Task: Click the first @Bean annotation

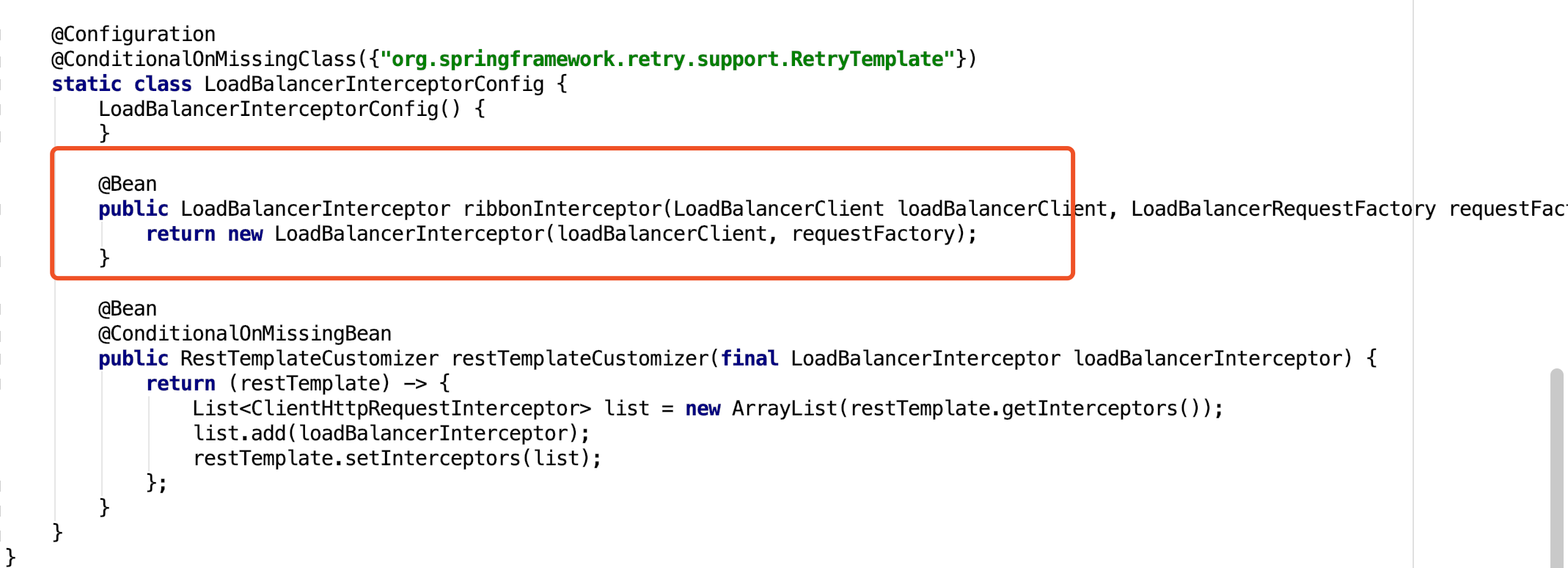Action: click(128, 184)
